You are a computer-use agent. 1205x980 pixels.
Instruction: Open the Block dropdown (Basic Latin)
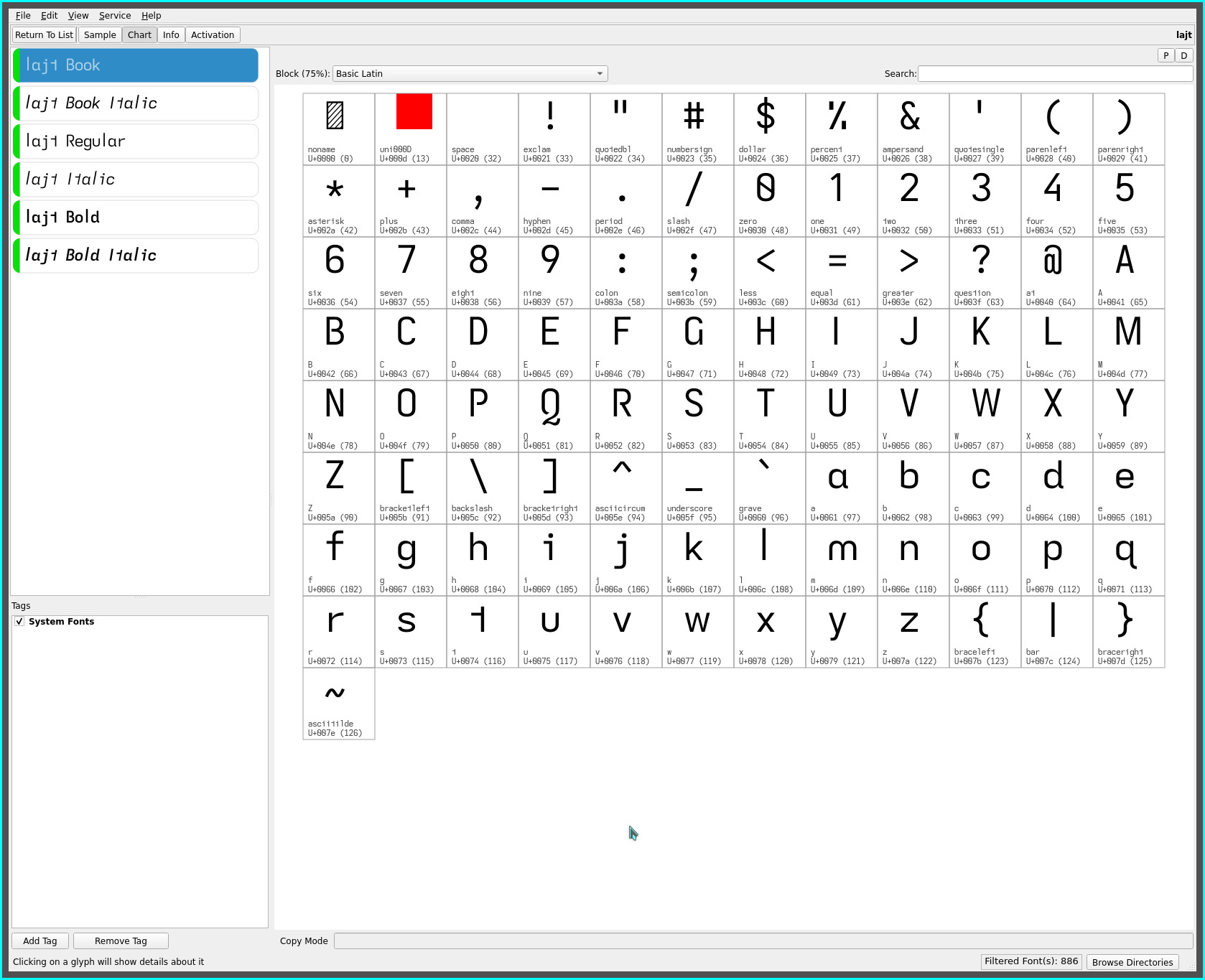[x=470, y=73]
